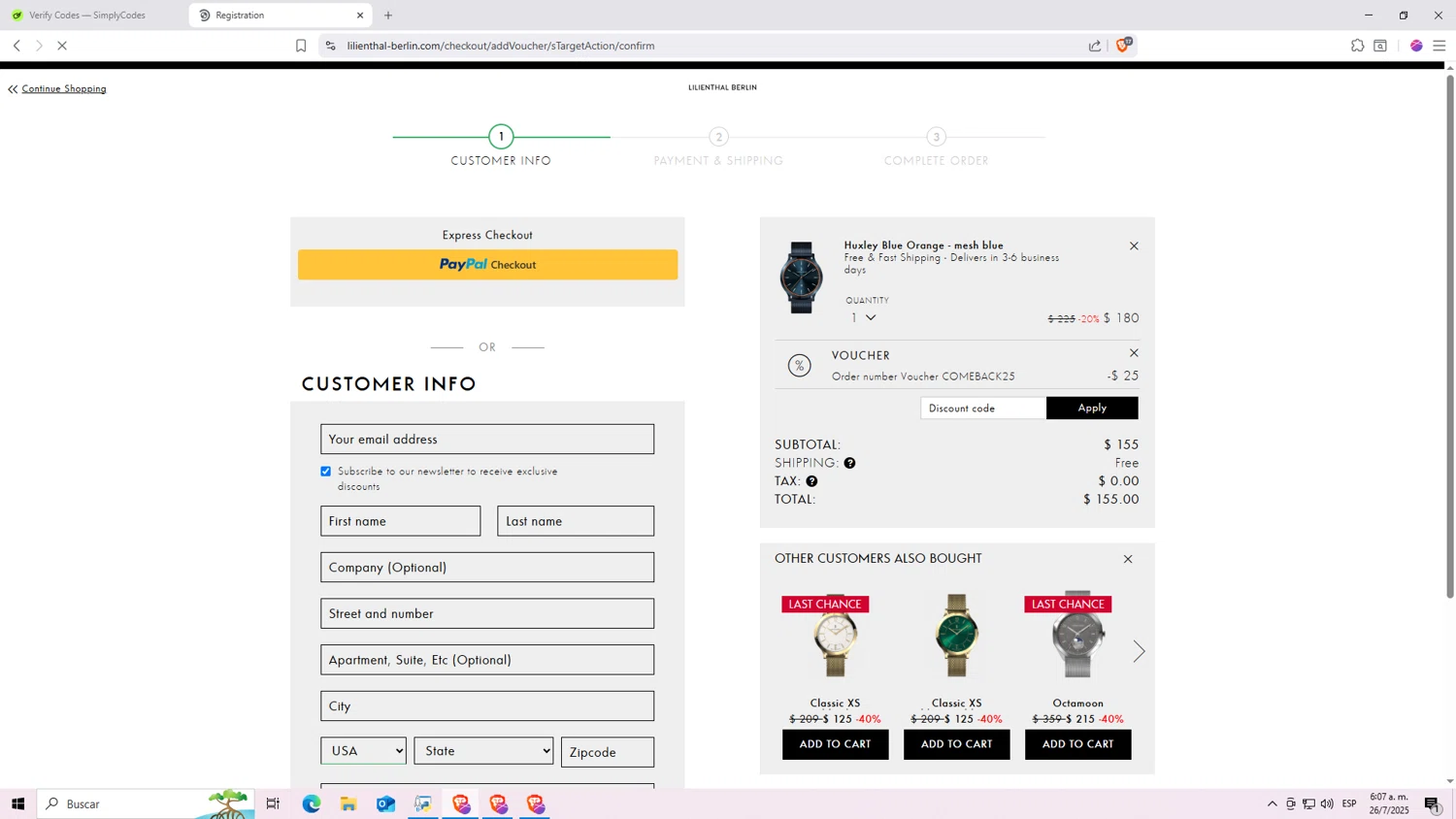Open Windows Start menu
This screenshot has height=819, width=1456.
click(x=17, y=803)
